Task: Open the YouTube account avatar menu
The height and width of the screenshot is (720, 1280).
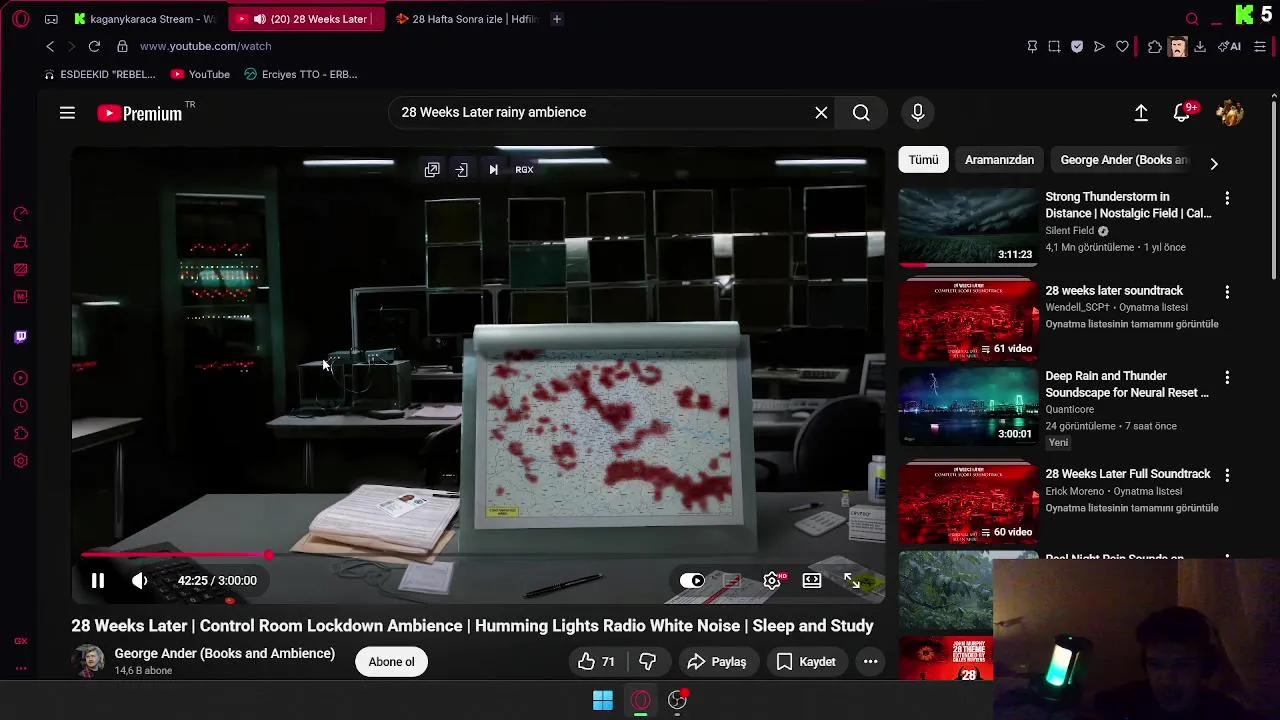Action: (1229, 113)
